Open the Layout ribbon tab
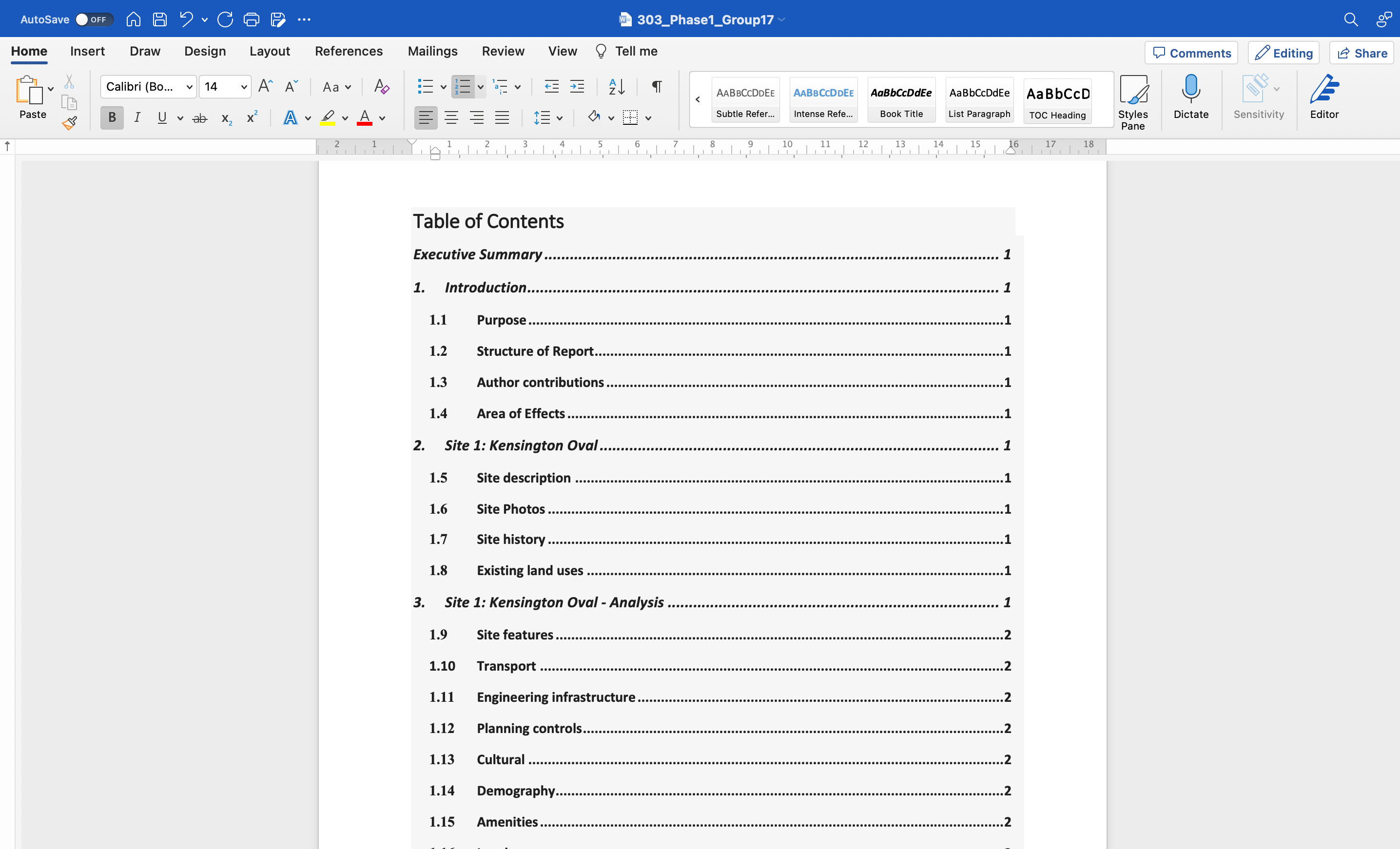 click(x=269, y=51)
